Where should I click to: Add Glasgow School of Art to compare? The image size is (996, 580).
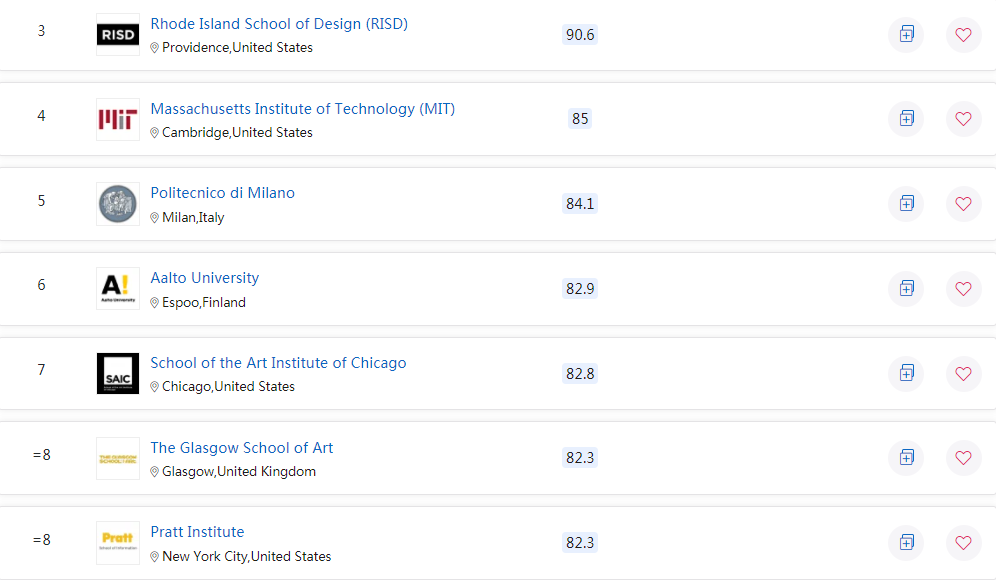coord(906,457)
